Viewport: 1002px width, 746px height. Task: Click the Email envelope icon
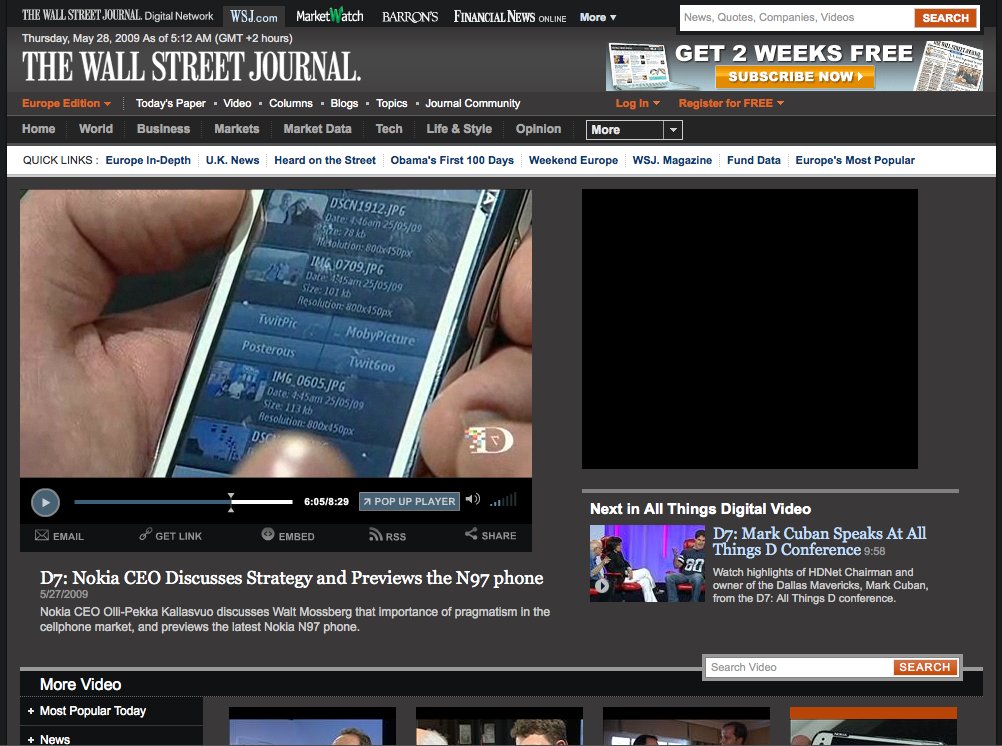[41, 535]
